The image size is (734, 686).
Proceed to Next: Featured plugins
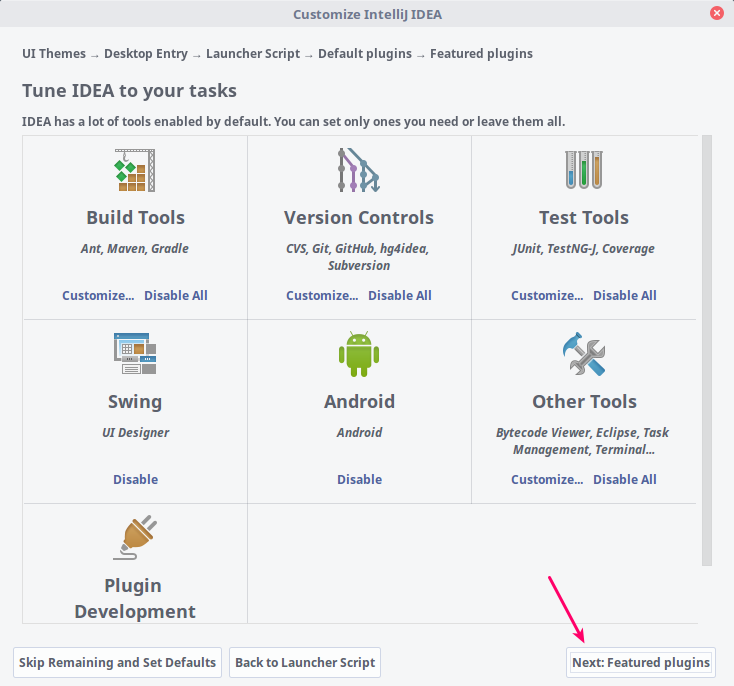641,663
